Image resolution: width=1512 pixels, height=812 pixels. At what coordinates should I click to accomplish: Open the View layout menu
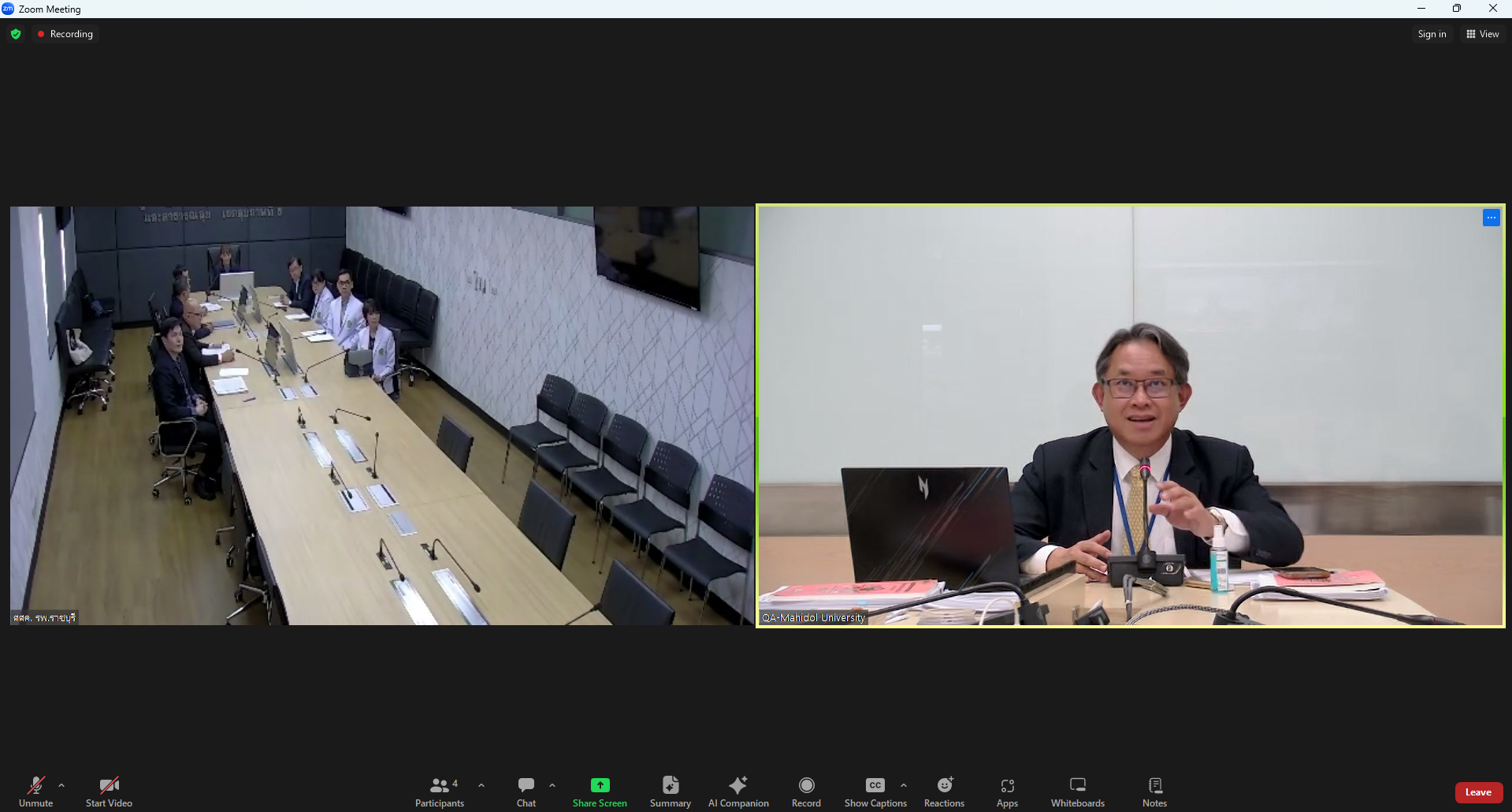pos(1482,34)
